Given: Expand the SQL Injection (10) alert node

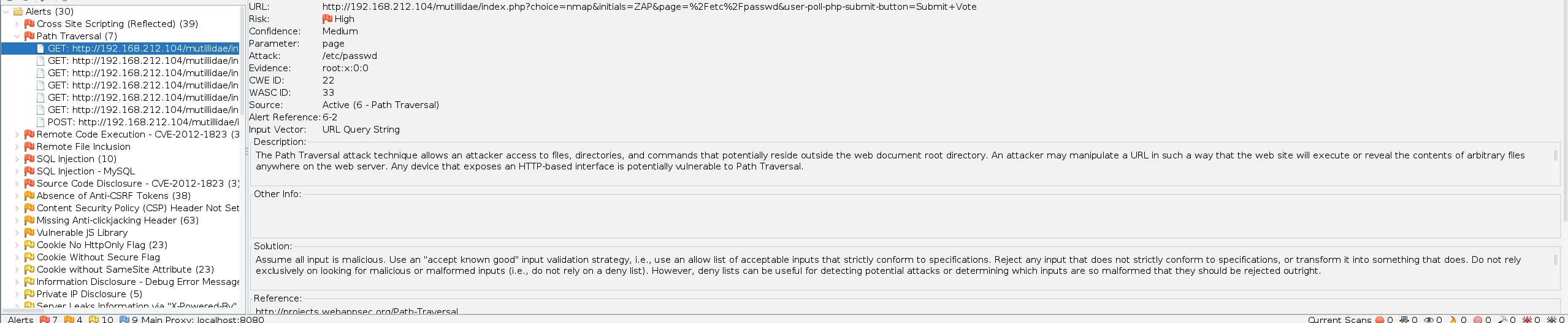Looking at the screenshot, I should click(17, 159).
